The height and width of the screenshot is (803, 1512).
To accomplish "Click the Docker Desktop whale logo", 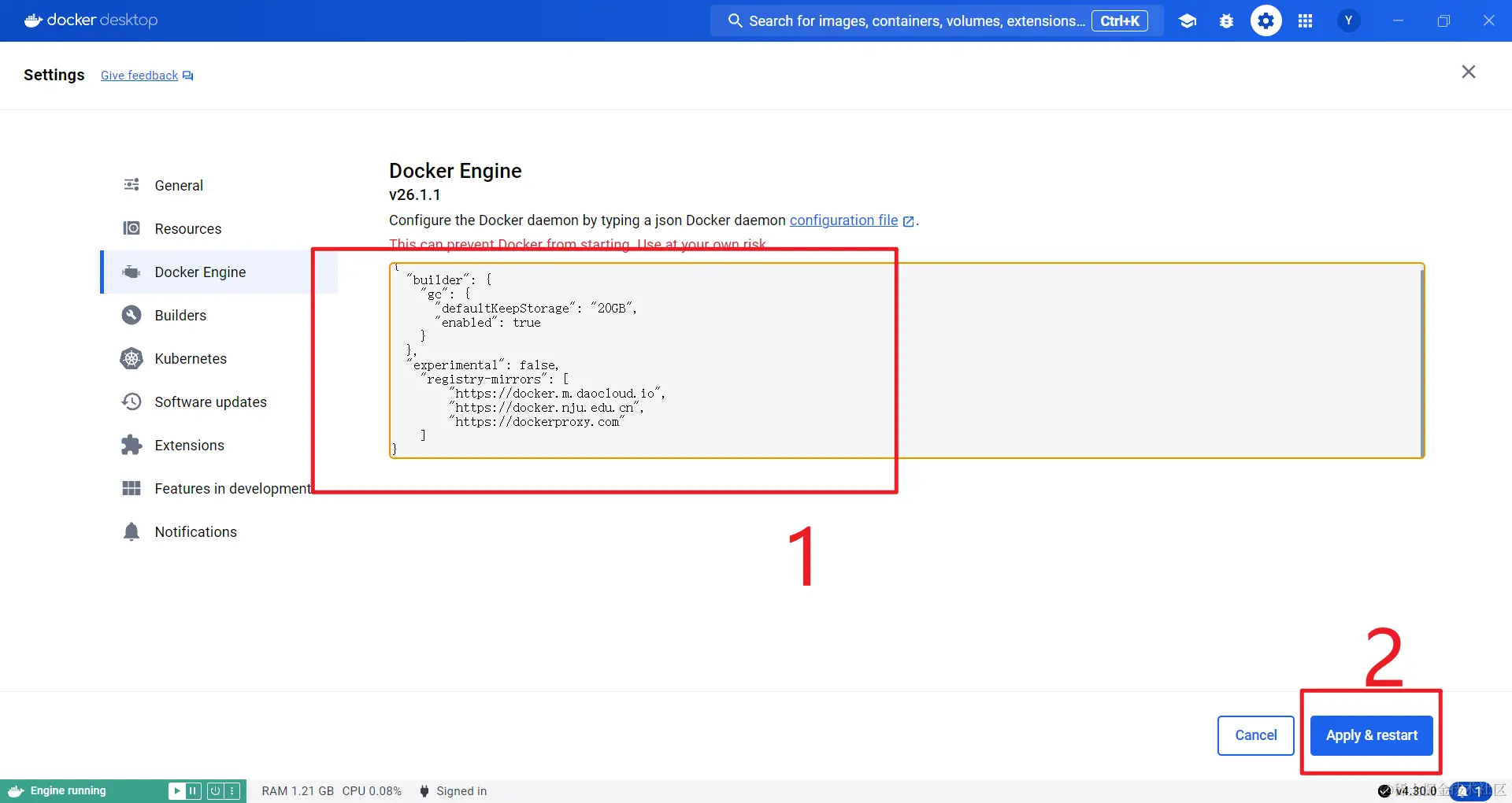I will [x=33, y=20].
